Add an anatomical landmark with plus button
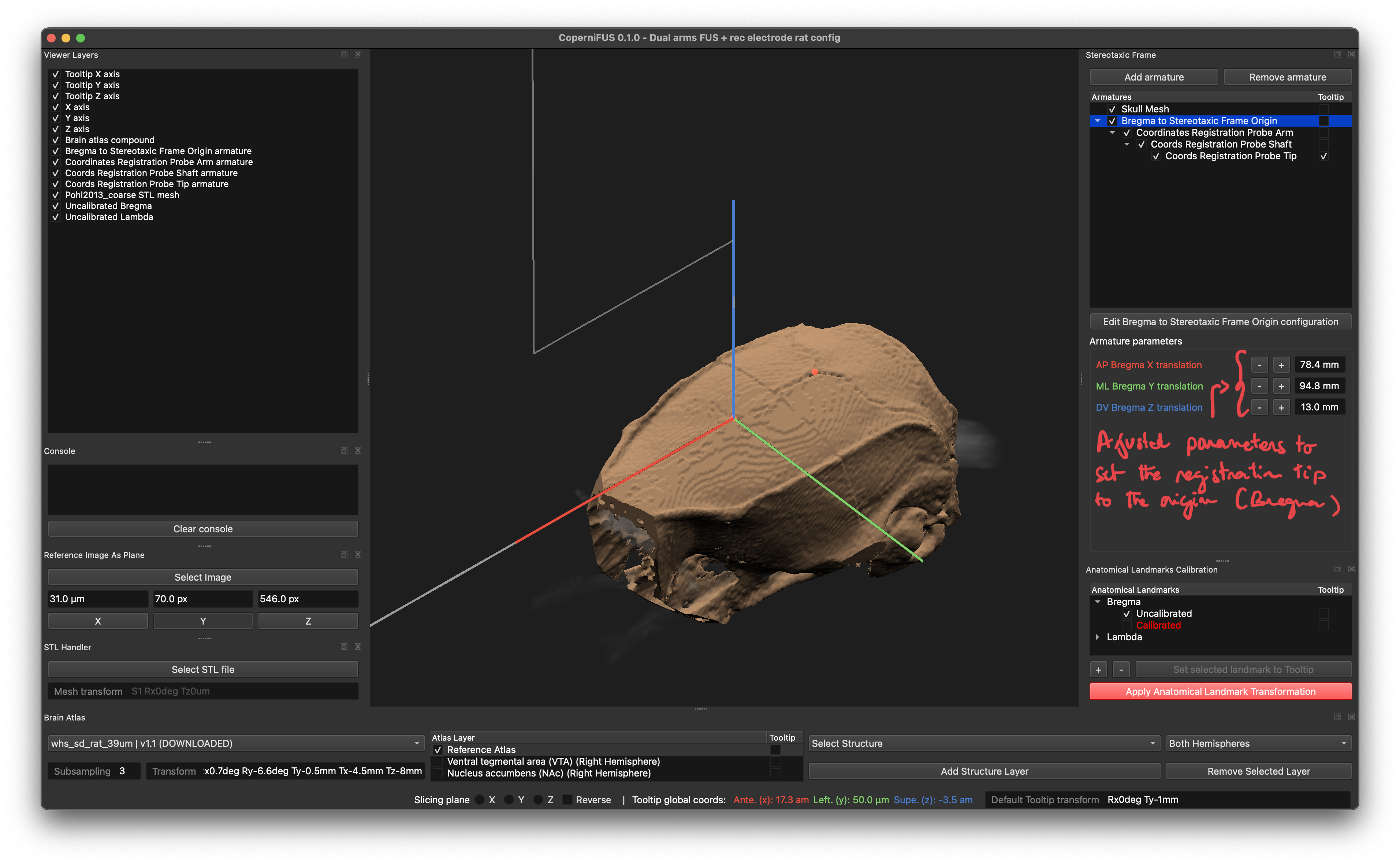The image size is (1400, 864). 1098,669
